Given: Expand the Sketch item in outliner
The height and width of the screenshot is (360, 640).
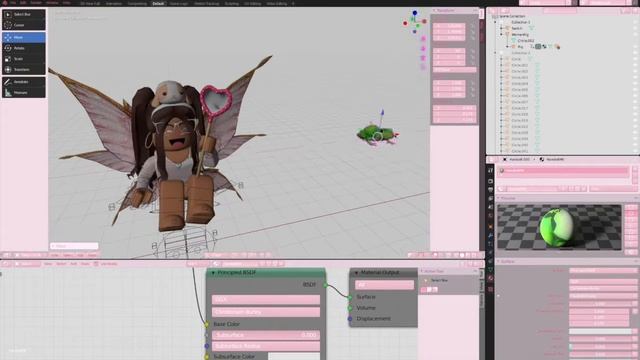Looking at the screenshot, I should pyautogui.click(x=502, y=29).
